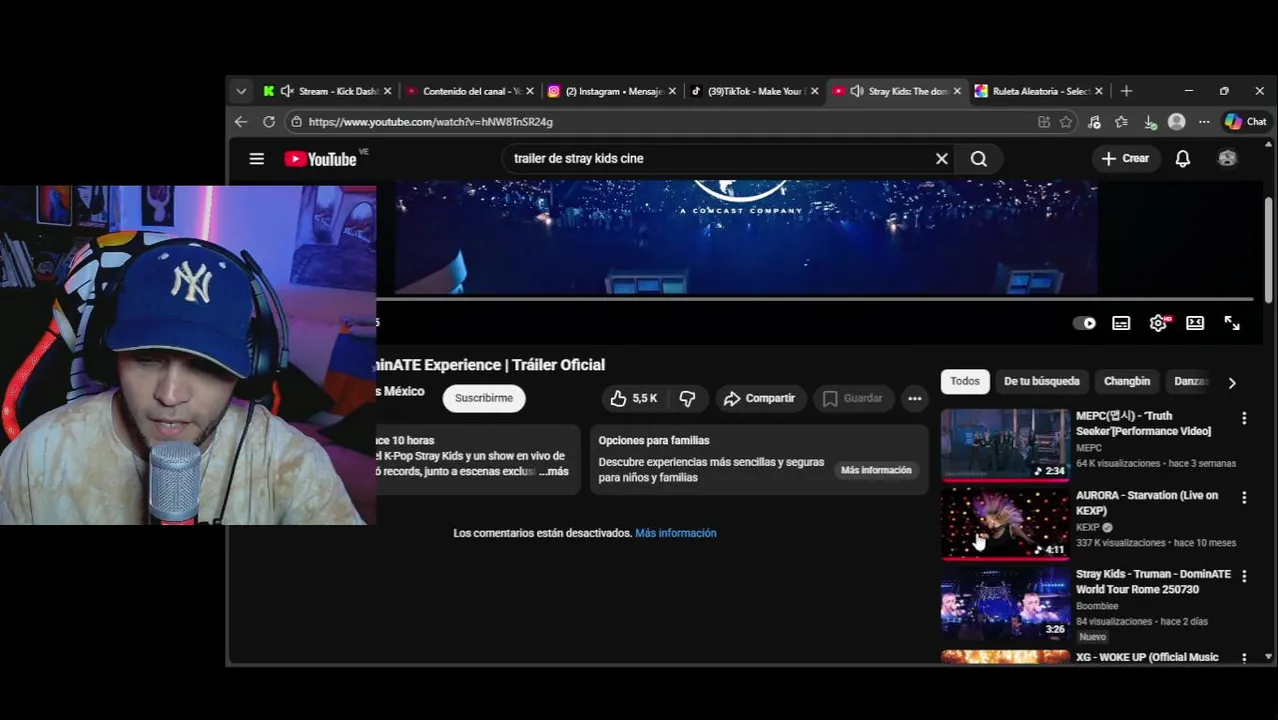Open Copilot Chat in browser
Screen dimensions: 1278x720
[1246, 122]
